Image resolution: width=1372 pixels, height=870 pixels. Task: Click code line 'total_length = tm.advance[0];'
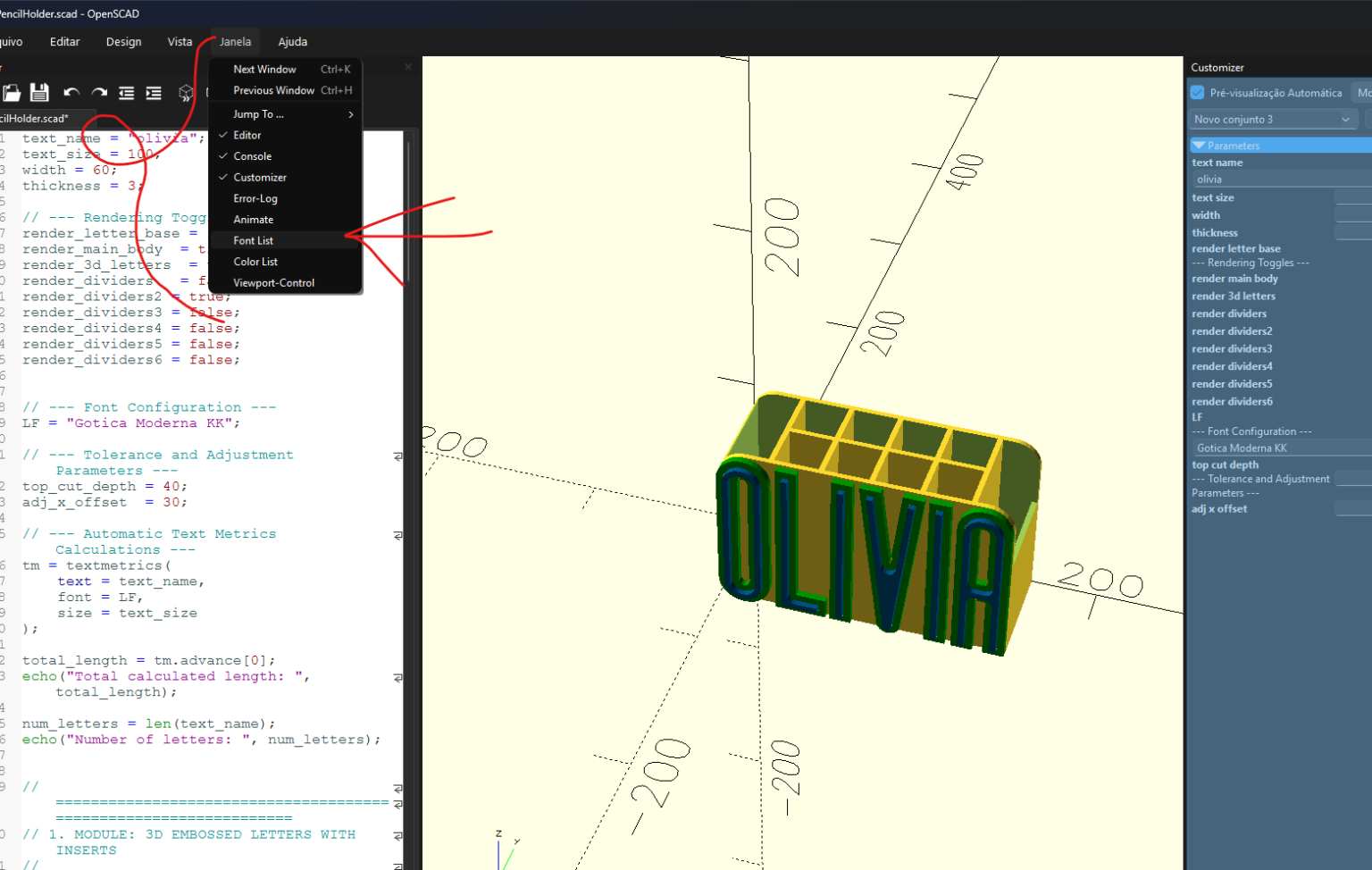(149, 661)
